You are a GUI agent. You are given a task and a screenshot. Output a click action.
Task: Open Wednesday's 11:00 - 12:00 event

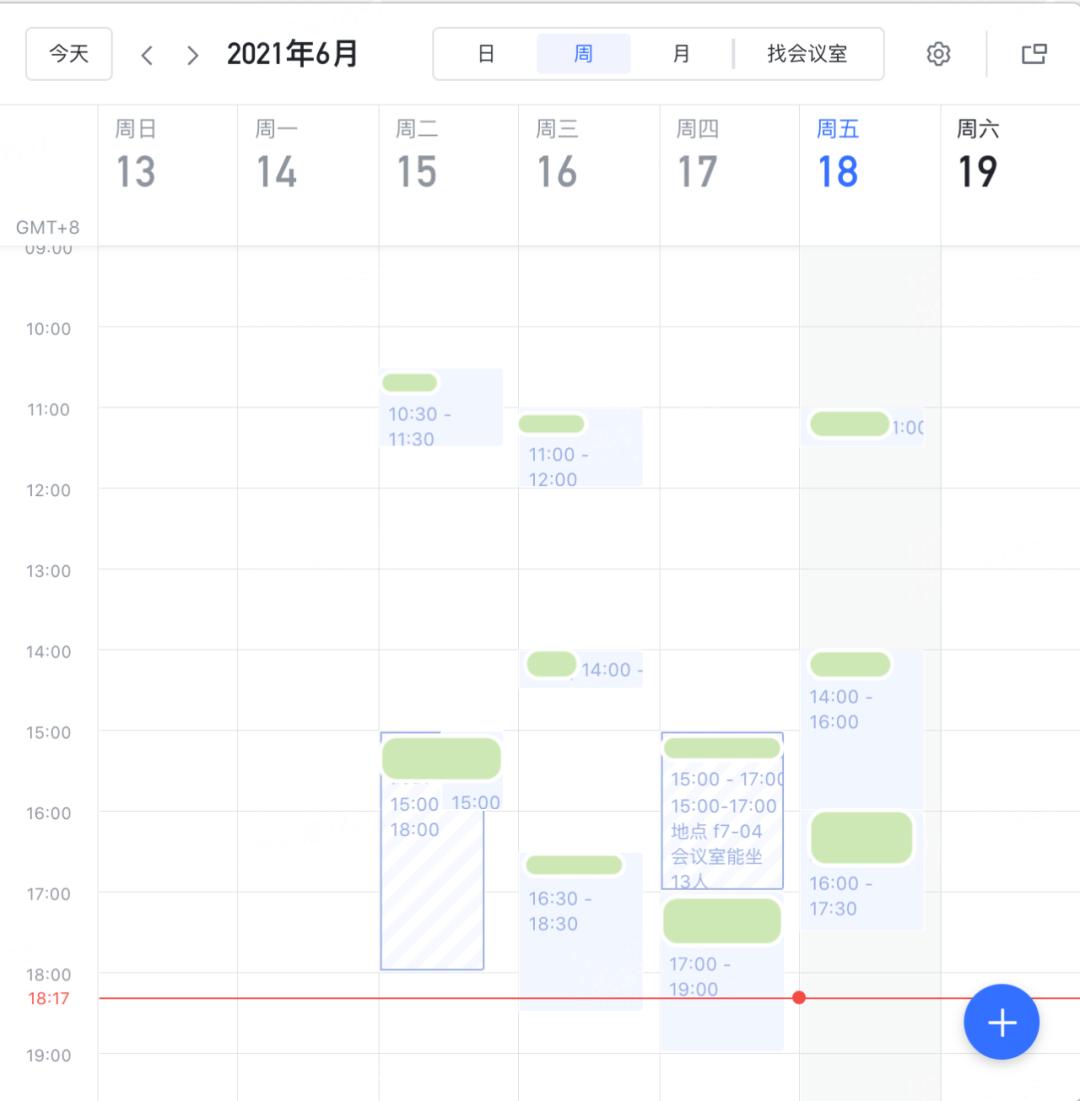580,450
